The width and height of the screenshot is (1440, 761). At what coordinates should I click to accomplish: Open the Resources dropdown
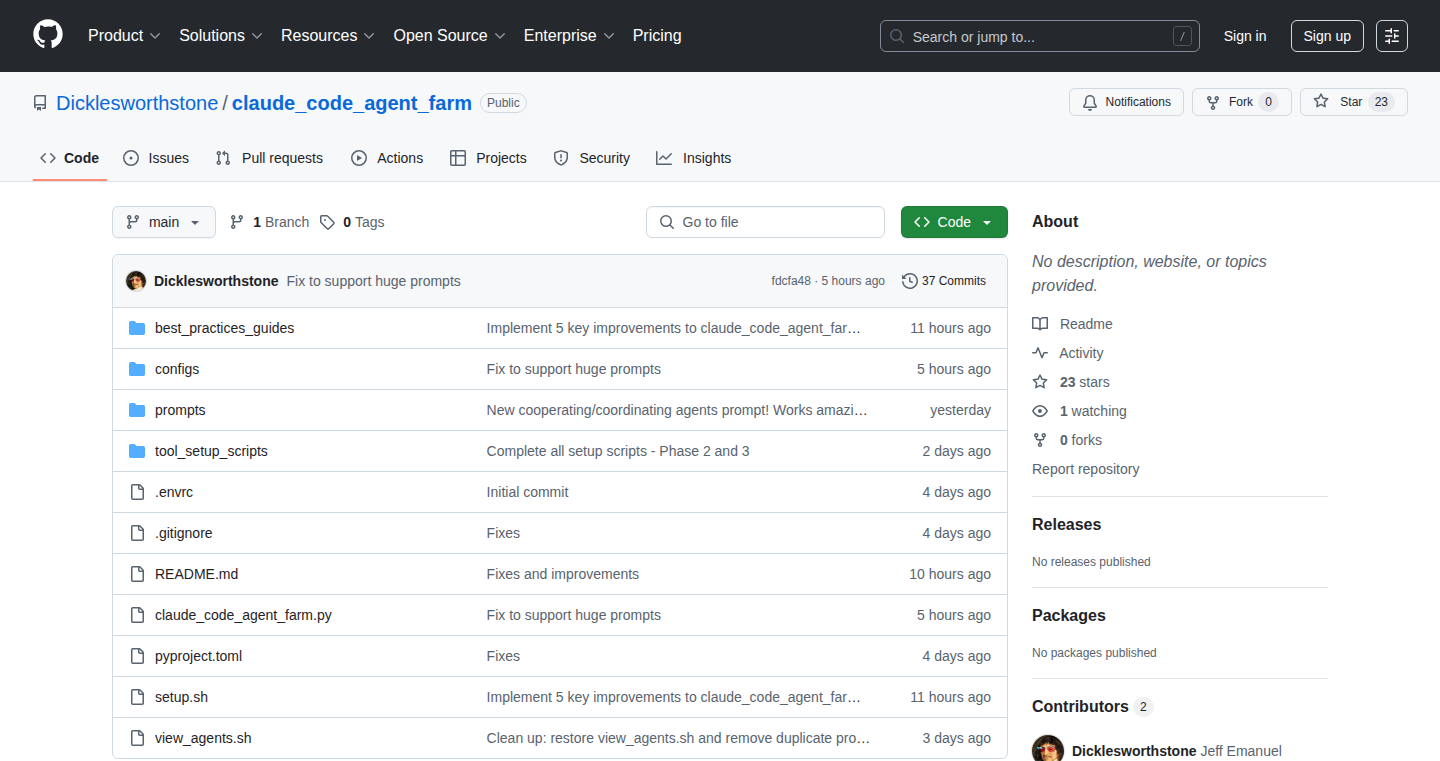(328, 35)
